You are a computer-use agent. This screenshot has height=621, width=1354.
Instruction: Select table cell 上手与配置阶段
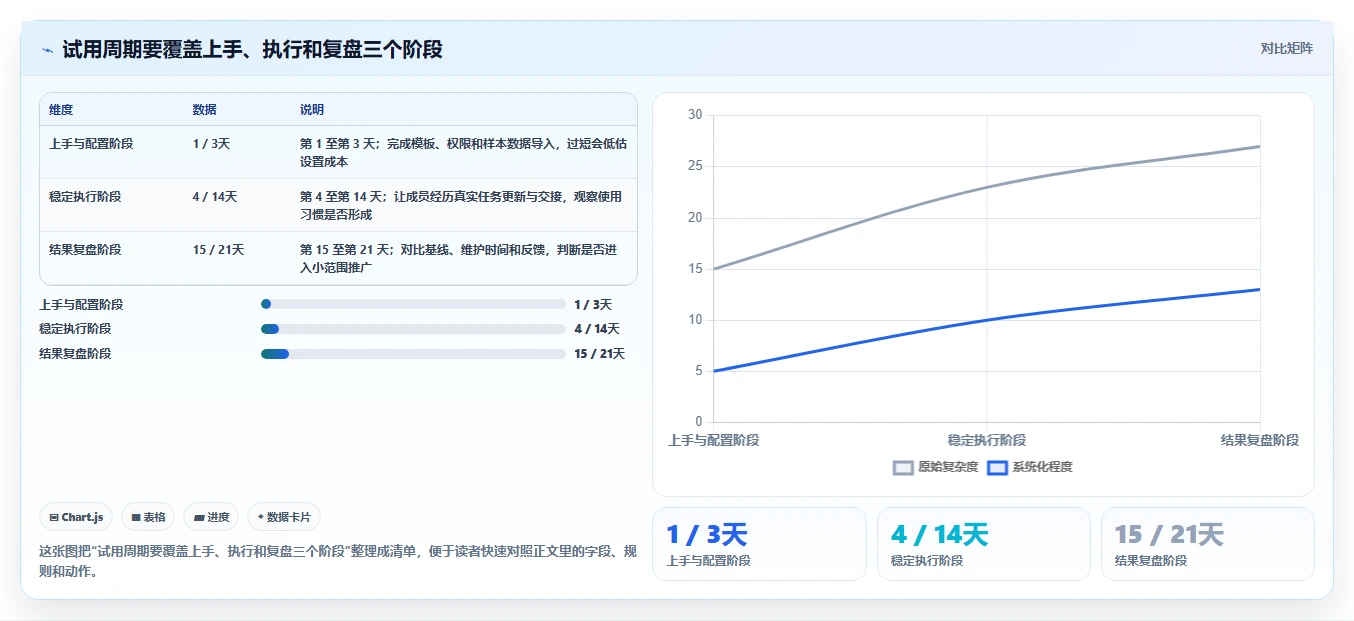click(x=91, y=144)
